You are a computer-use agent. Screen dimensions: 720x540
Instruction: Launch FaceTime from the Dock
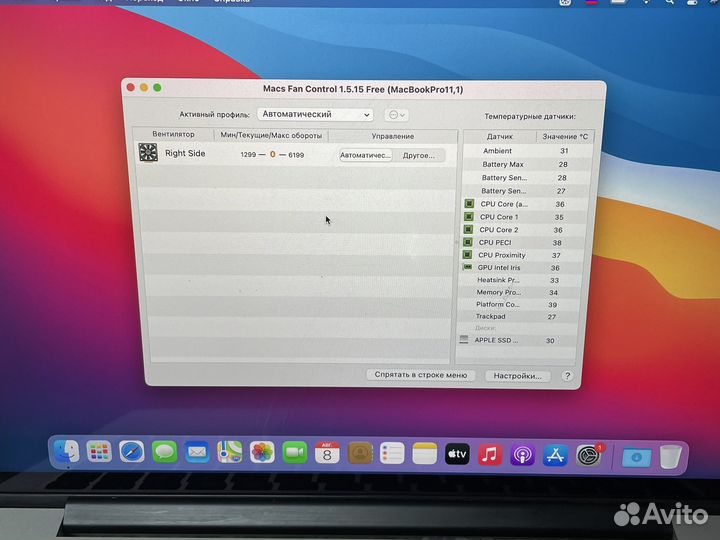coord(295,454)
